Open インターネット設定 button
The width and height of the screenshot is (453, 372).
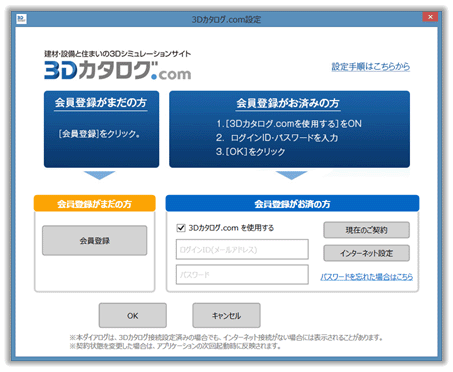click(x=366, y=253)
